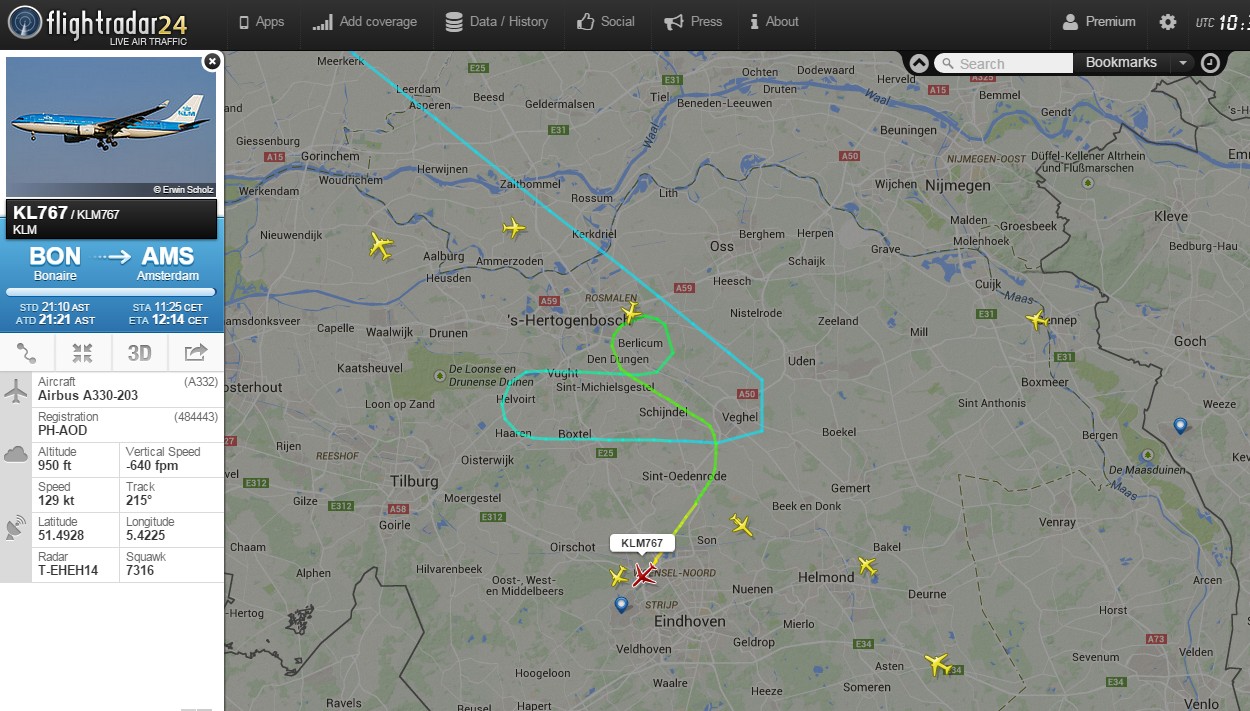Click the KLM aircraft photo thumbnail
Viewport: 1250px width, 711px height.
pos(111,127)
